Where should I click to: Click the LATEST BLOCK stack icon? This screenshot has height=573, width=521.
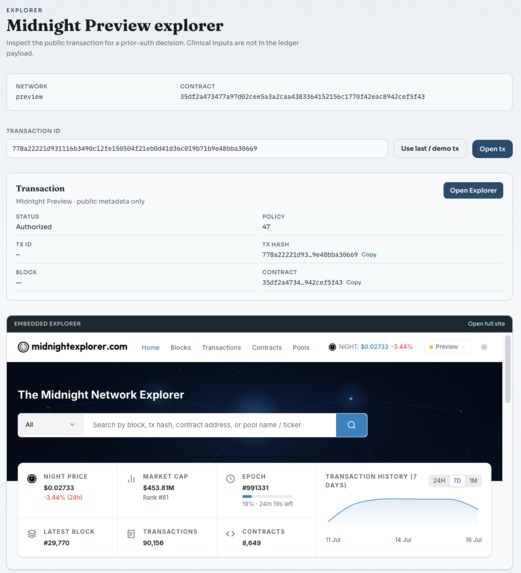32,534
